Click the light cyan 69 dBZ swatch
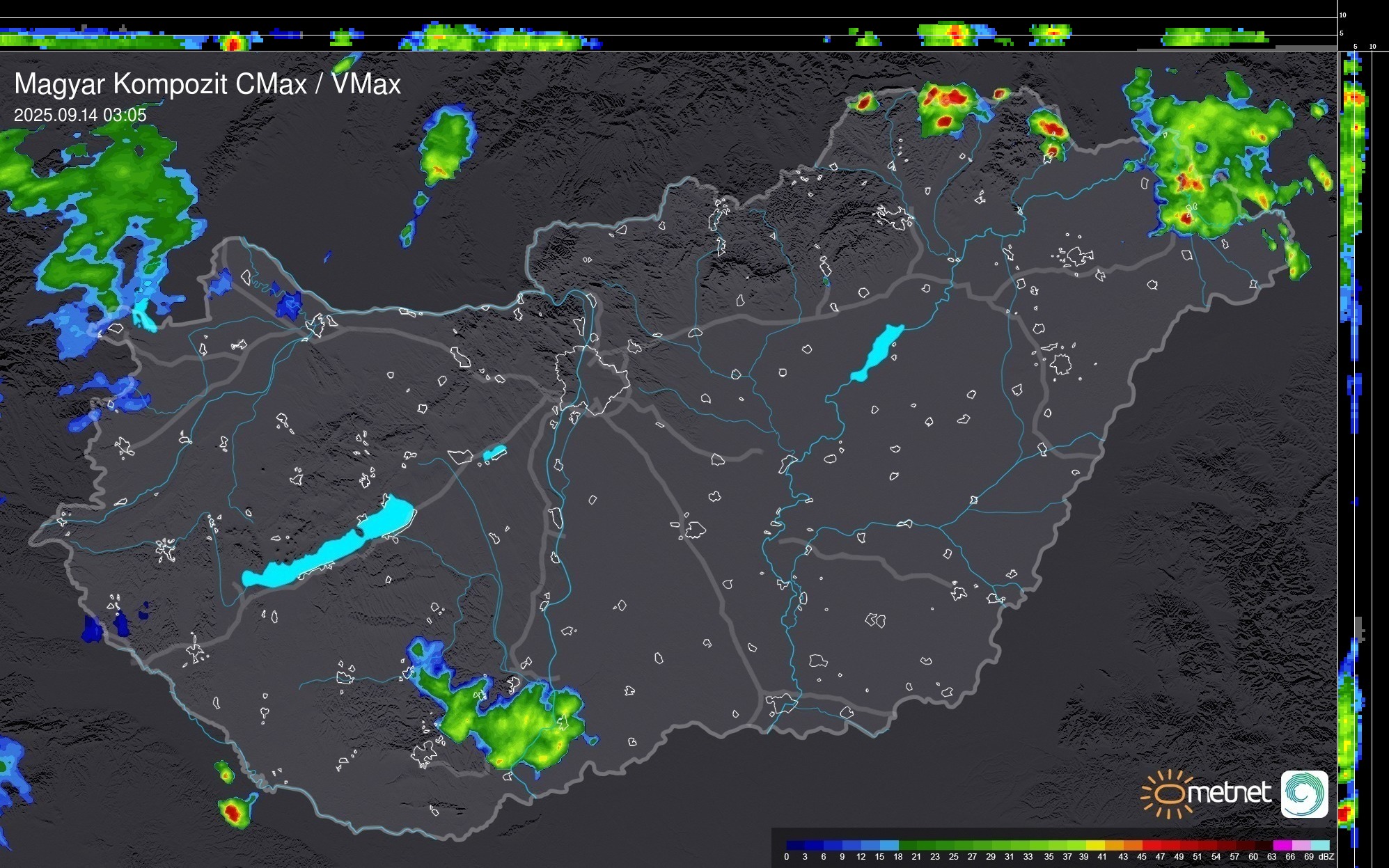Screen dimensions: 1389x868 pos(1319,845)
